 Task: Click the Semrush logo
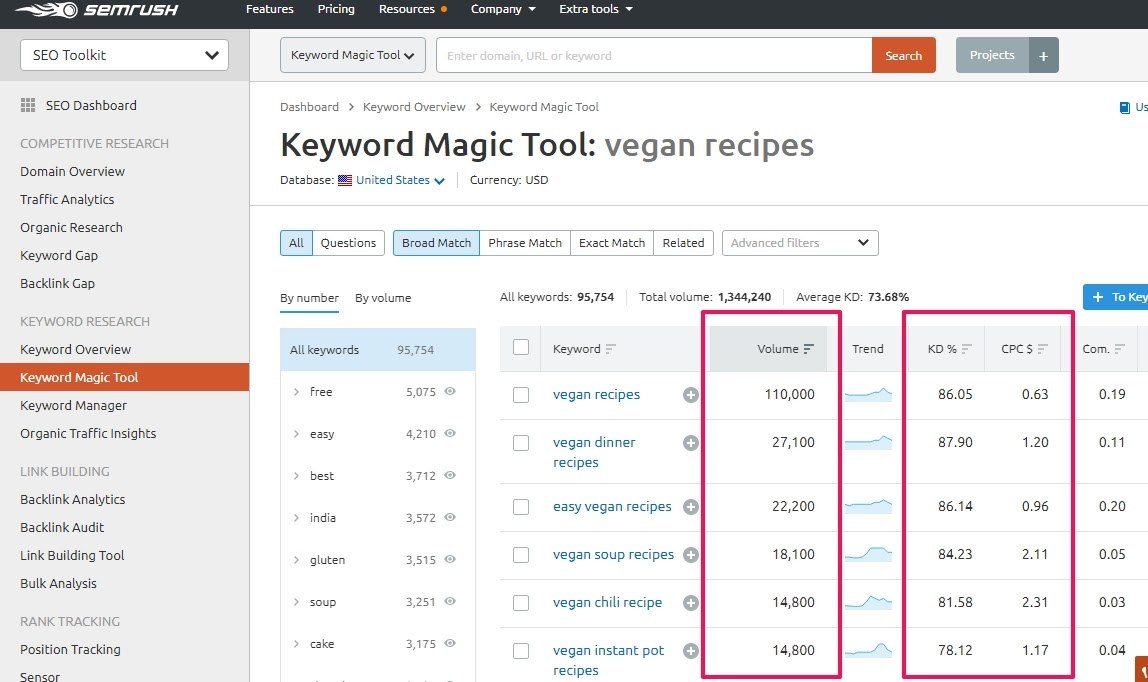pos(97,10)
